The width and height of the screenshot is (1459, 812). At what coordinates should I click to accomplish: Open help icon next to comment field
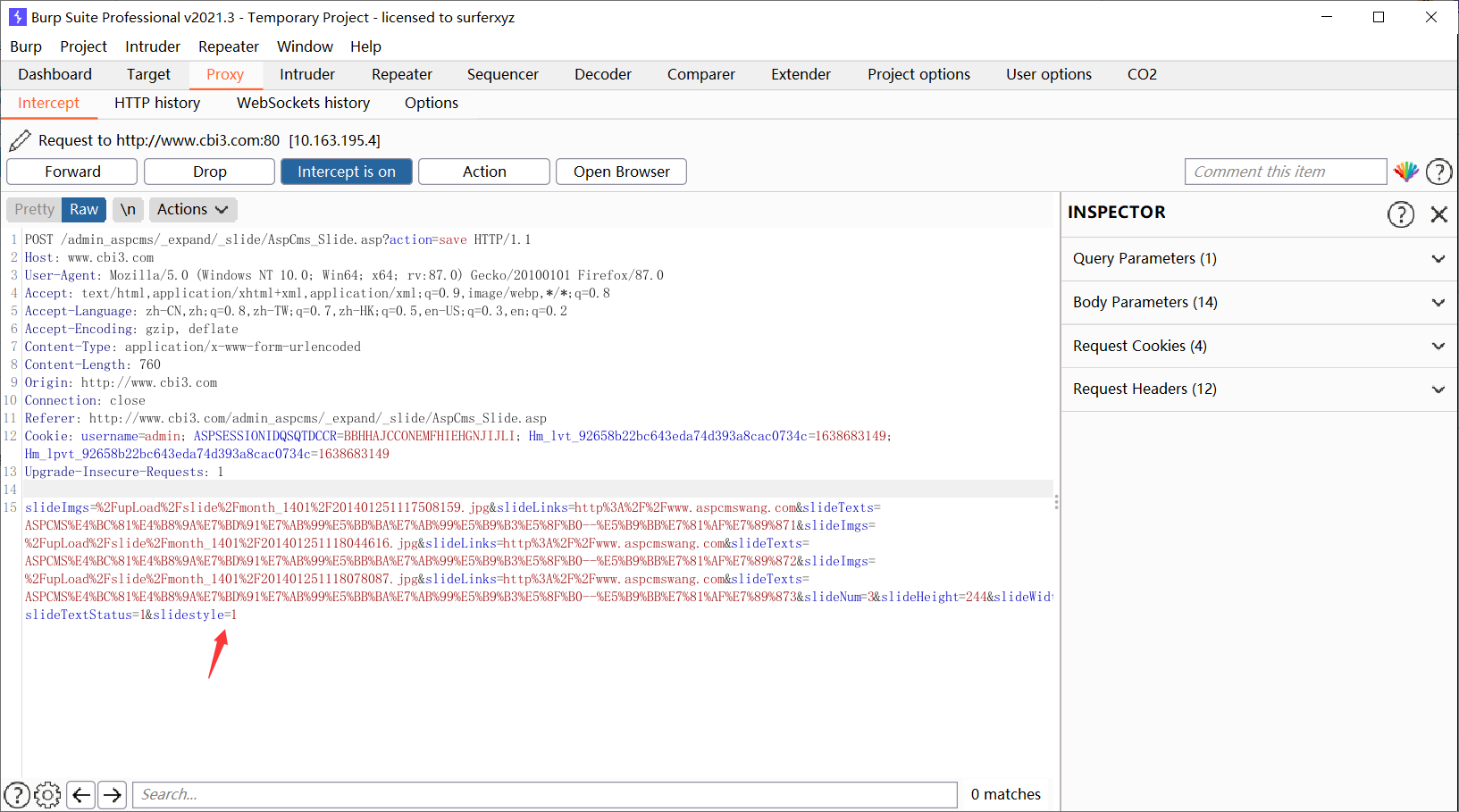pyautogui.click(x=1438, y=172)
